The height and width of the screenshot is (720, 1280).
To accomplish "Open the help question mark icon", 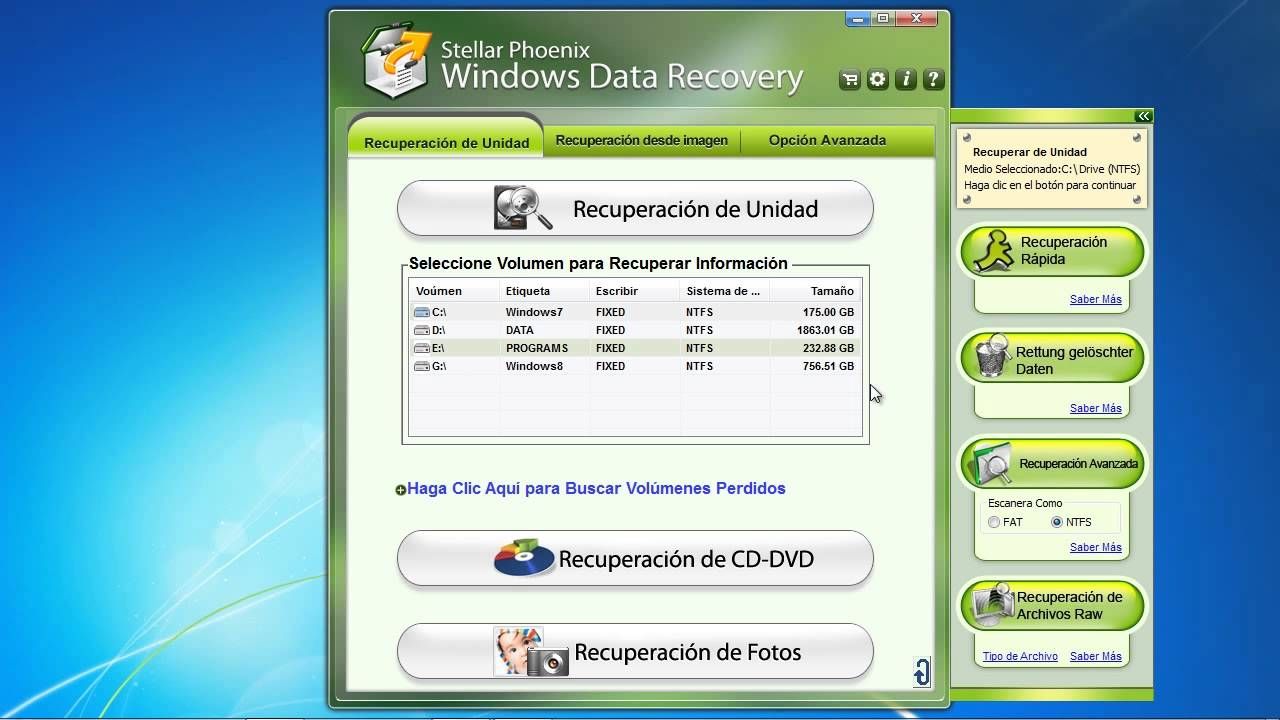I will coord(934,80).
